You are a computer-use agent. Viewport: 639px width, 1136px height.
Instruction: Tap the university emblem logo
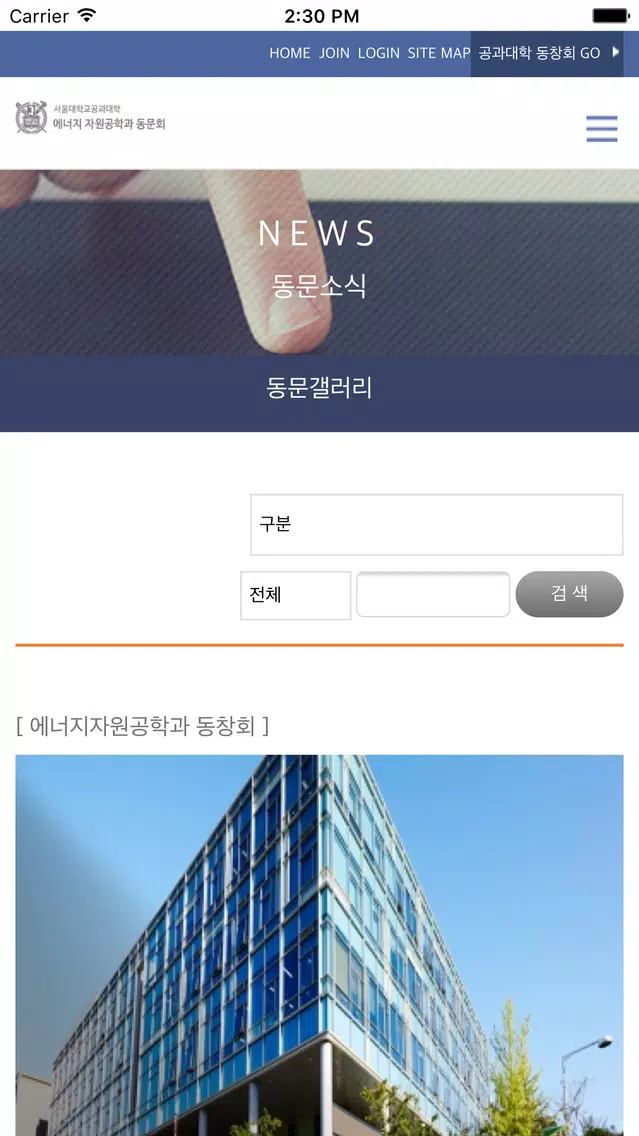point(31,117)
